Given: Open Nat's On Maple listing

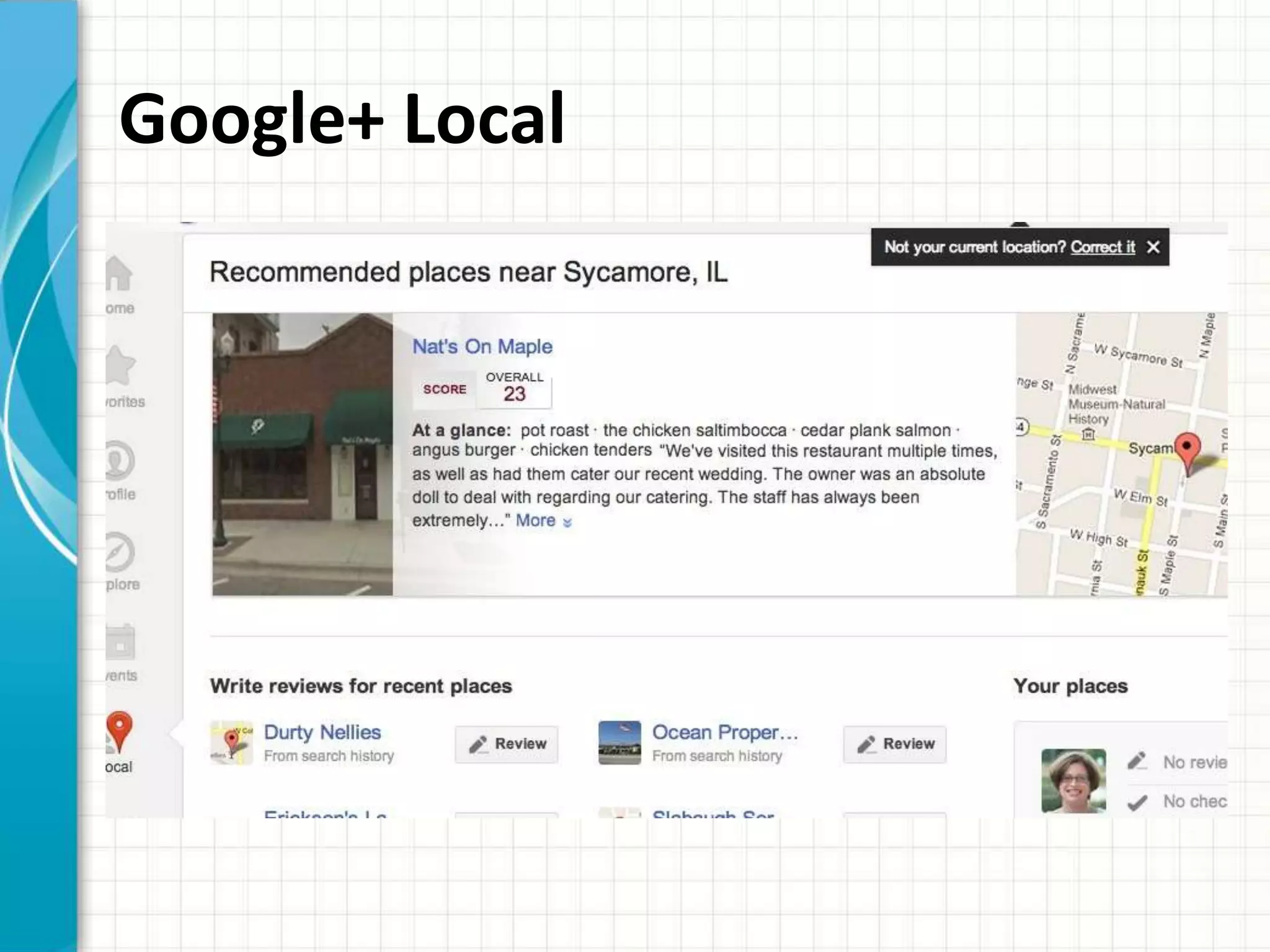Looking at the screenshot, I should point(482,346).
